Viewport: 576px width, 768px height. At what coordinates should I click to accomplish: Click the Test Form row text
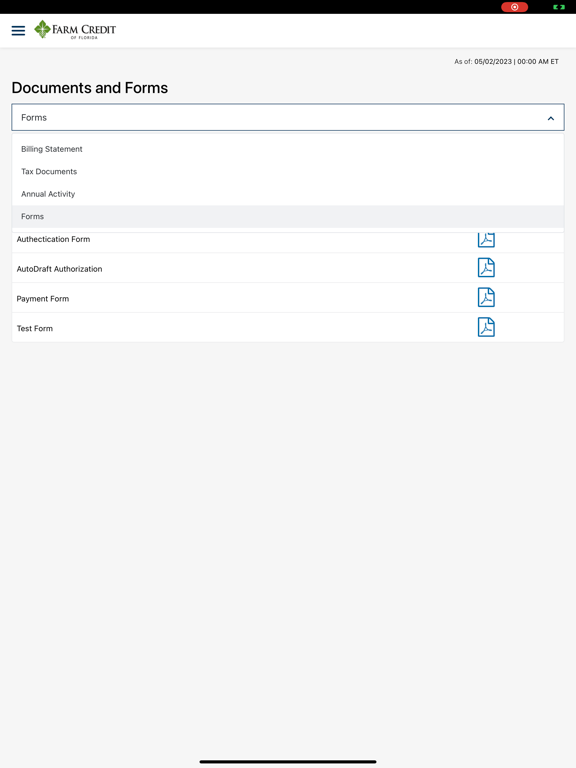(35, 329)
